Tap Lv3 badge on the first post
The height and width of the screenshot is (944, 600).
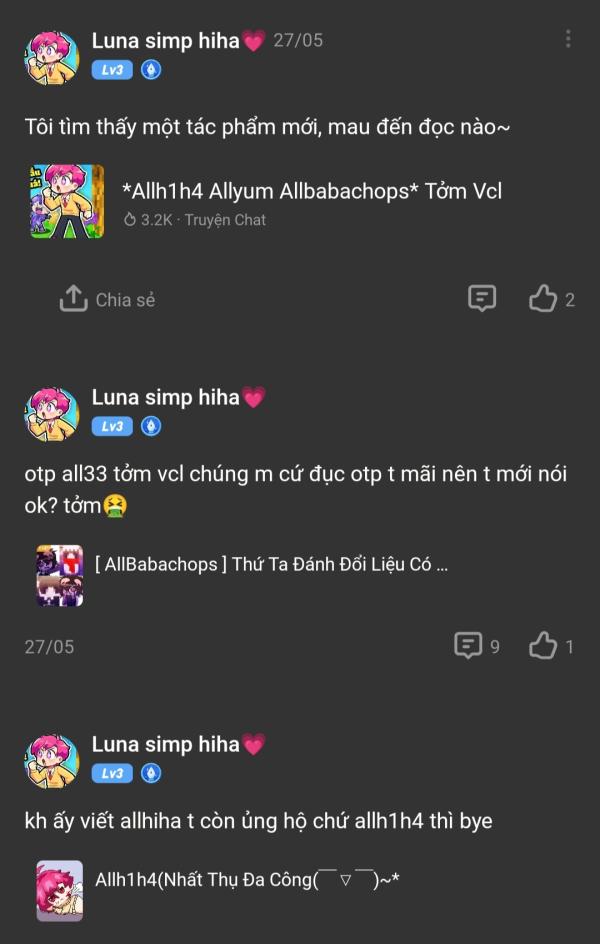tap(112, 70)
